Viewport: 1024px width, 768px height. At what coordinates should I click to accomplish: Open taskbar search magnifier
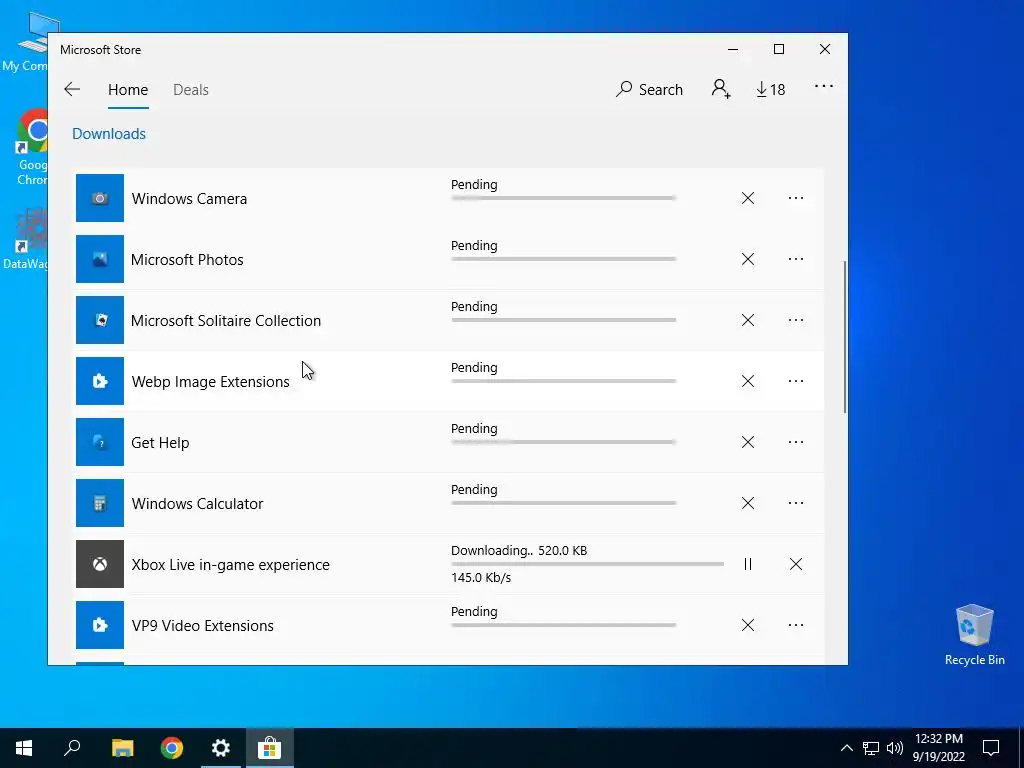coord(72,748)
